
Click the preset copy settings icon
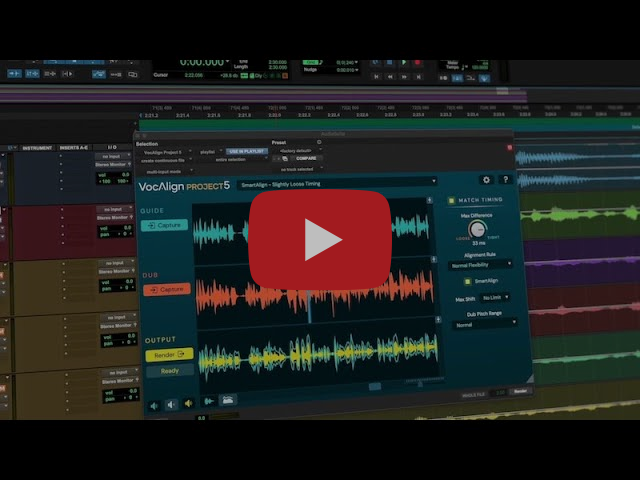(285, 158)
